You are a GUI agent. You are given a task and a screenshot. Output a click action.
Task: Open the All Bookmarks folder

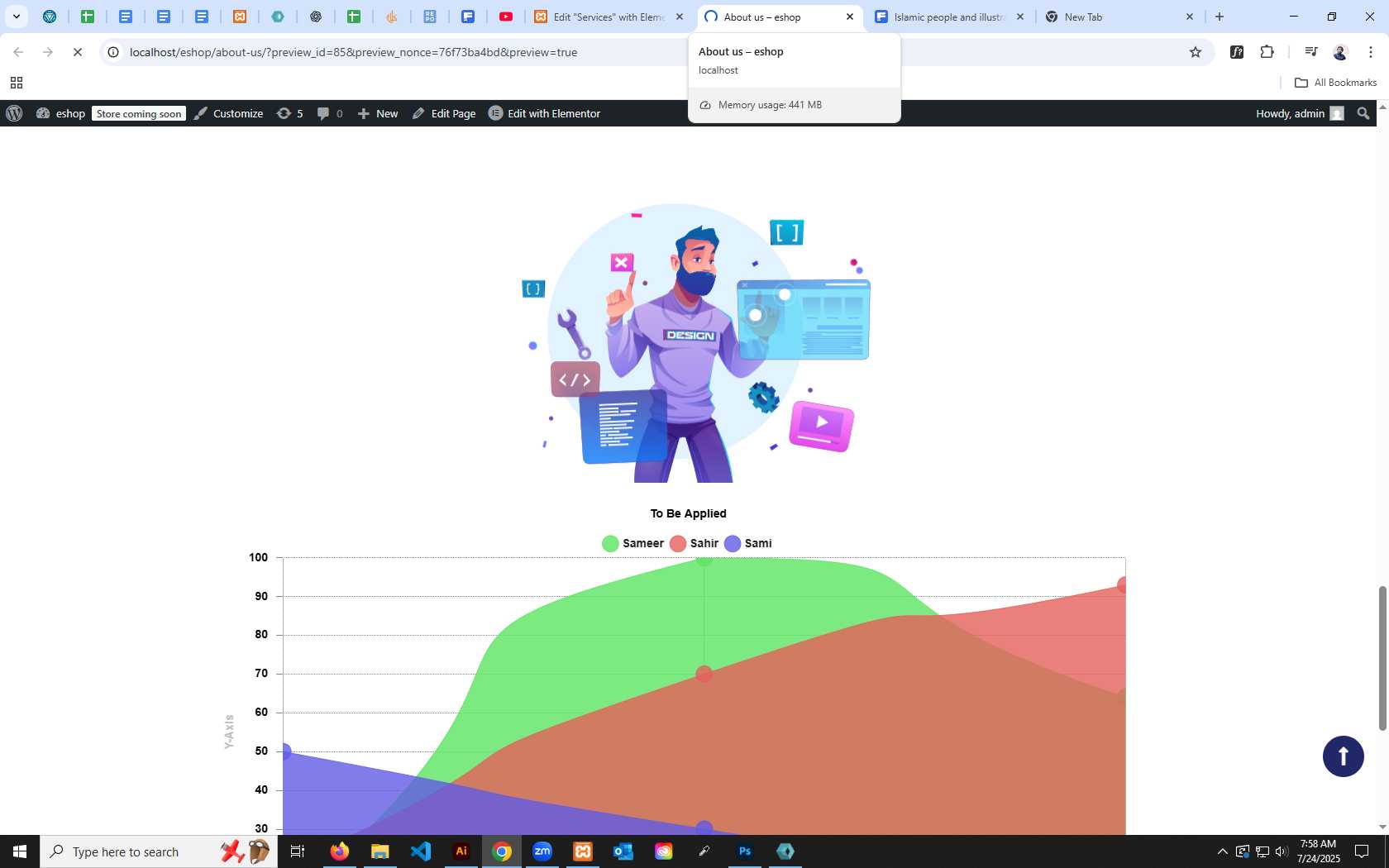click(1335, 83)
